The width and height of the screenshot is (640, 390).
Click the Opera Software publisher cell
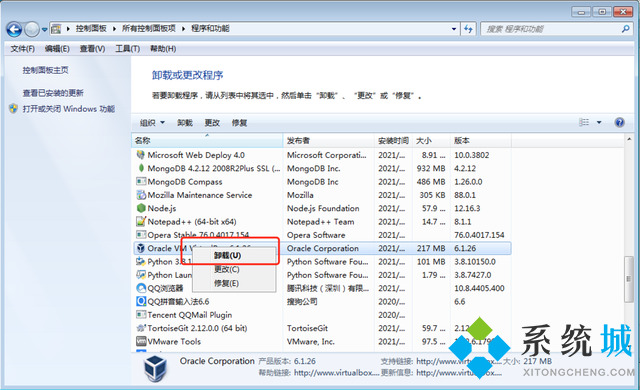[x=316, y=235]
